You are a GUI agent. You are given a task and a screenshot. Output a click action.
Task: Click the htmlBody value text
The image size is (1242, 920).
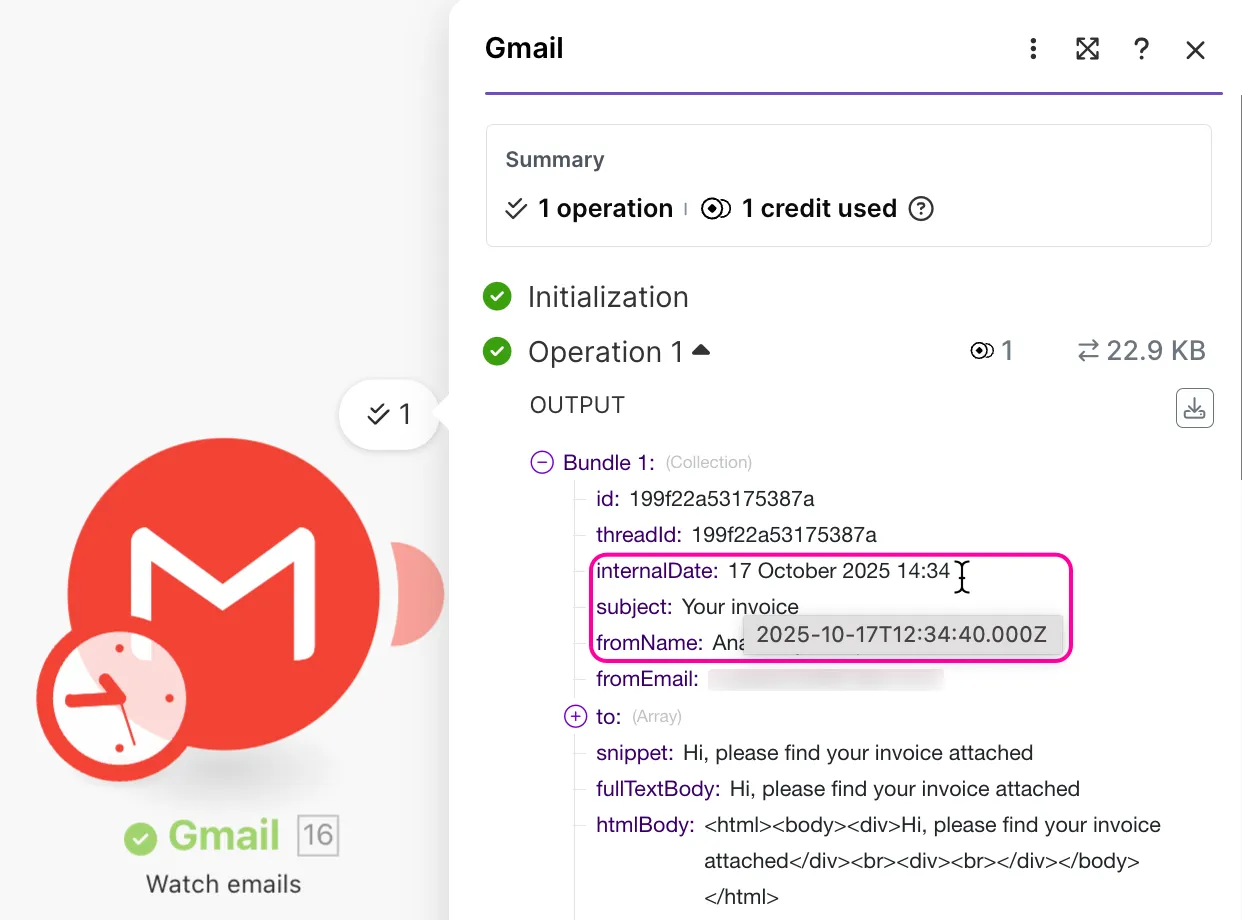point(932,861)
